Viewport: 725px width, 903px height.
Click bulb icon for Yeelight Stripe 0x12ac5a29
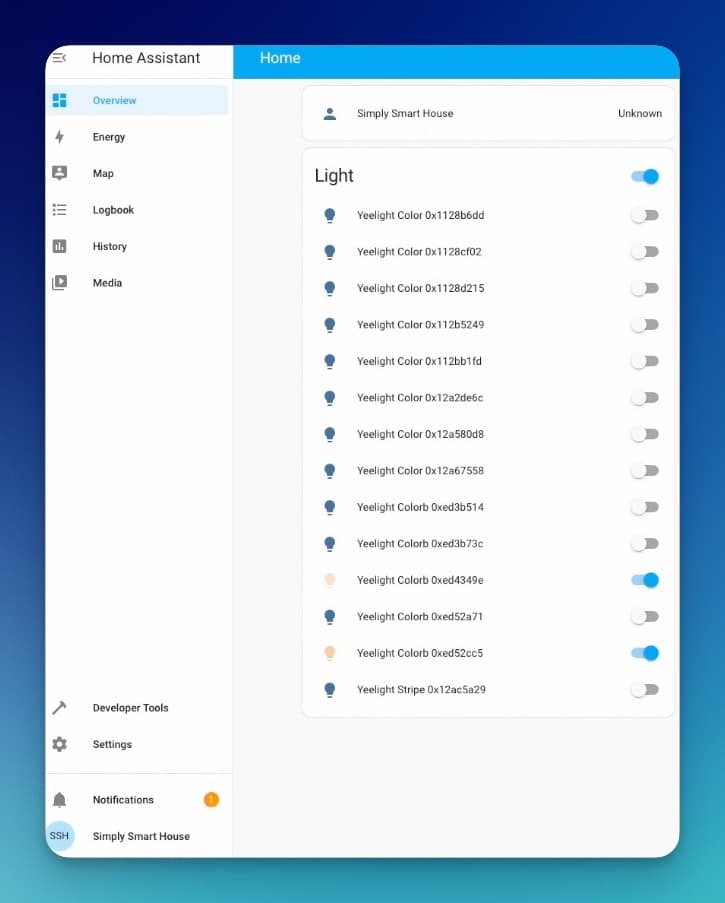pos(330,690)
